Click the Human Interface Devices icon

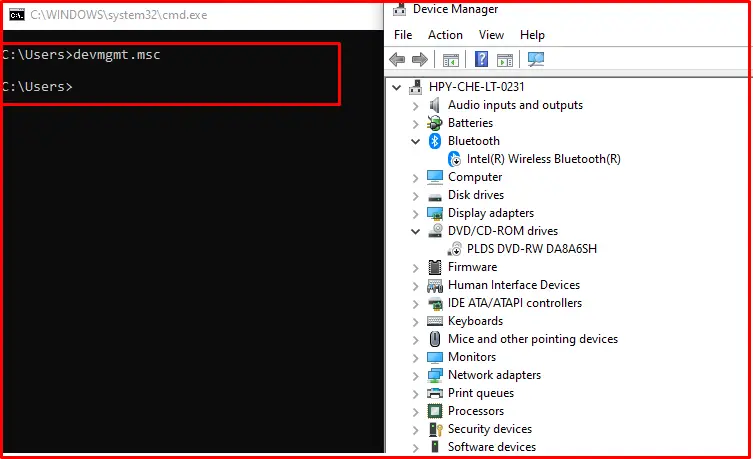435,285
